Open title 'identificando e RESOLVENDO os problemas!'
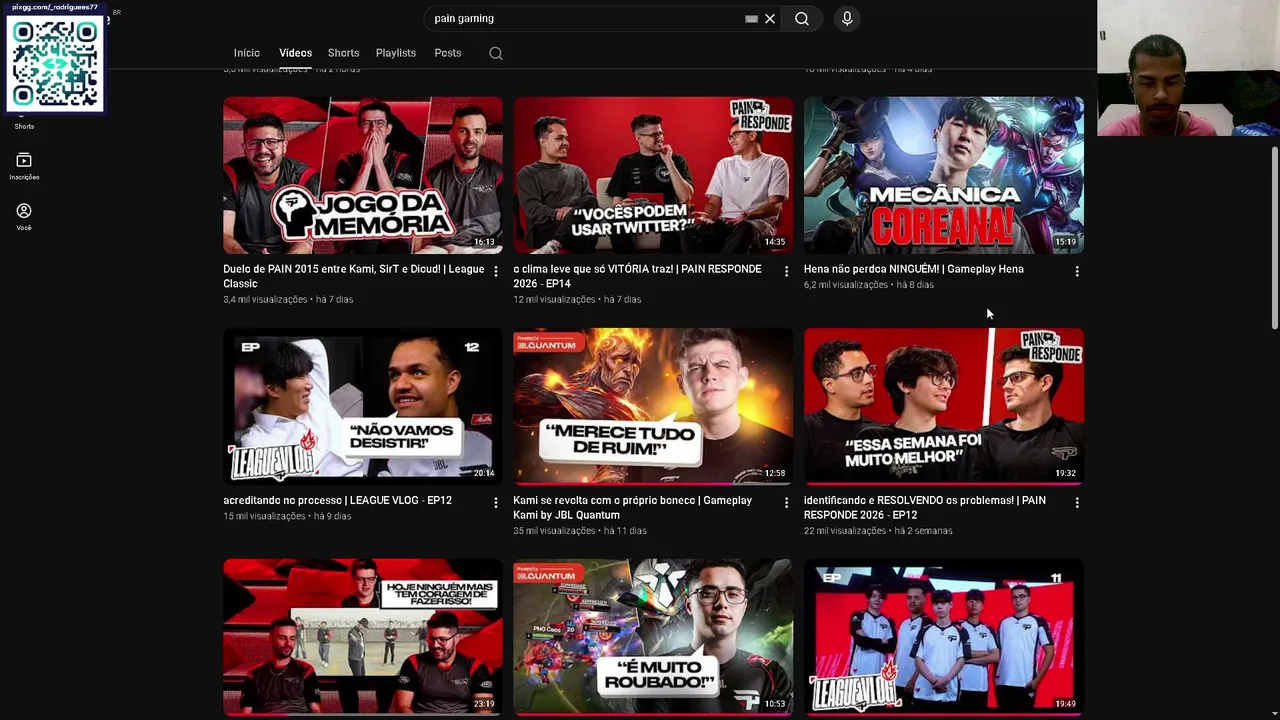This screenshot has height=720, width=1280. 925,507
